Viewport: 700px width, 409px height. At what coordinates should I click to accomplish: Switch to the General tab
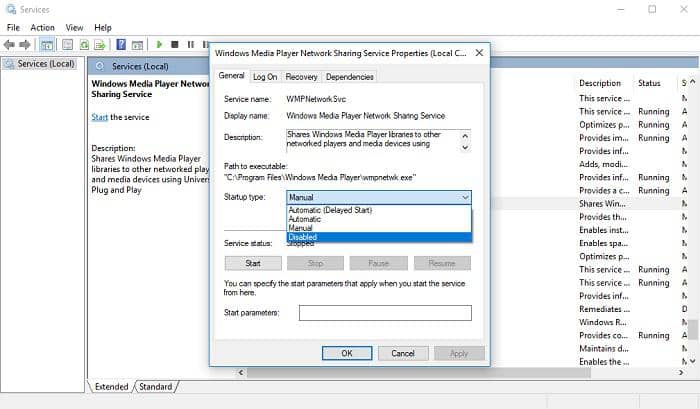pos(231,75)
